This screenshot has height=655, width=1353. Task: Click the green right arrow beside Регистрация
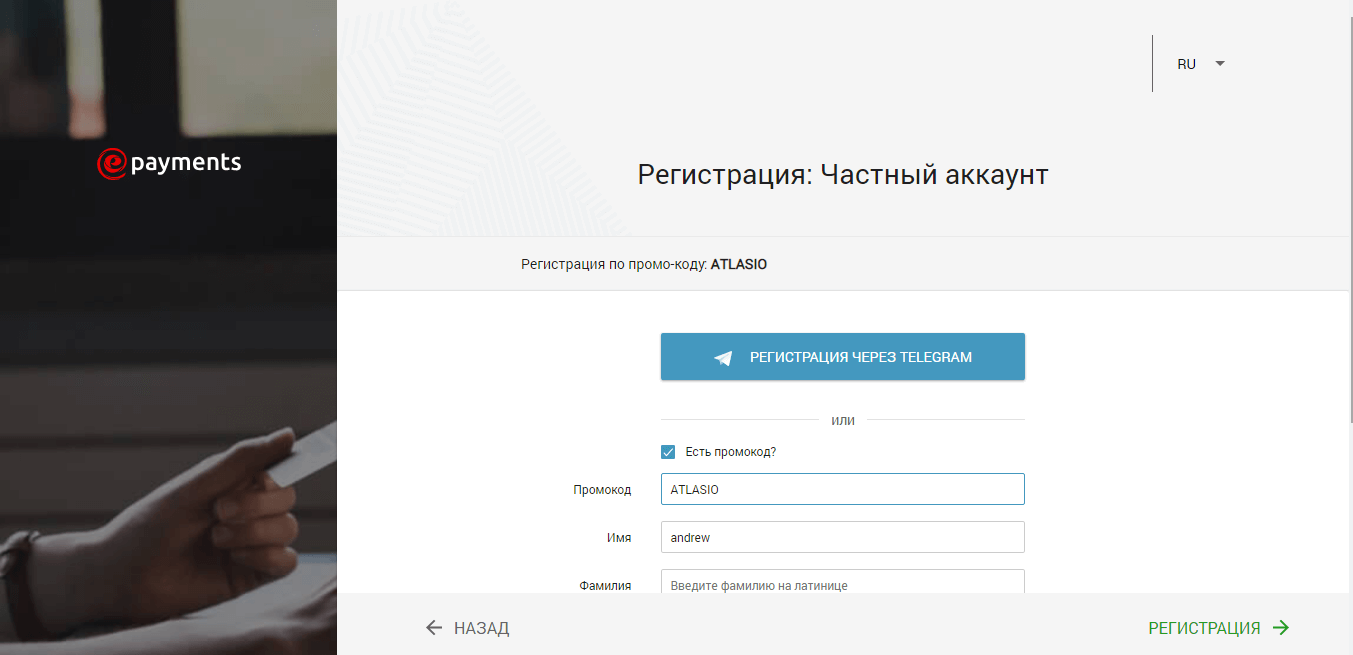point(1281,628)
